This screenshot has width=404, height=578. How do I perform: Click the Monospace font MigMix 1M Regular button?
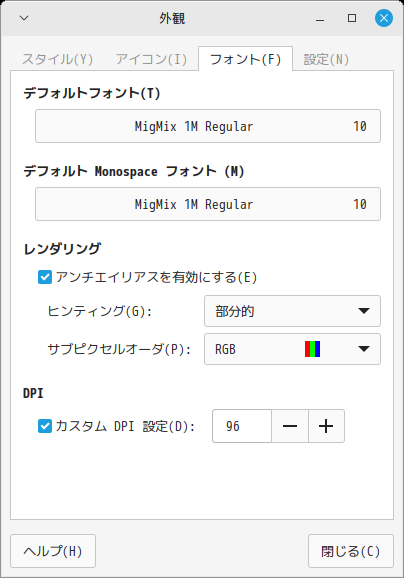tap(208, 204)
